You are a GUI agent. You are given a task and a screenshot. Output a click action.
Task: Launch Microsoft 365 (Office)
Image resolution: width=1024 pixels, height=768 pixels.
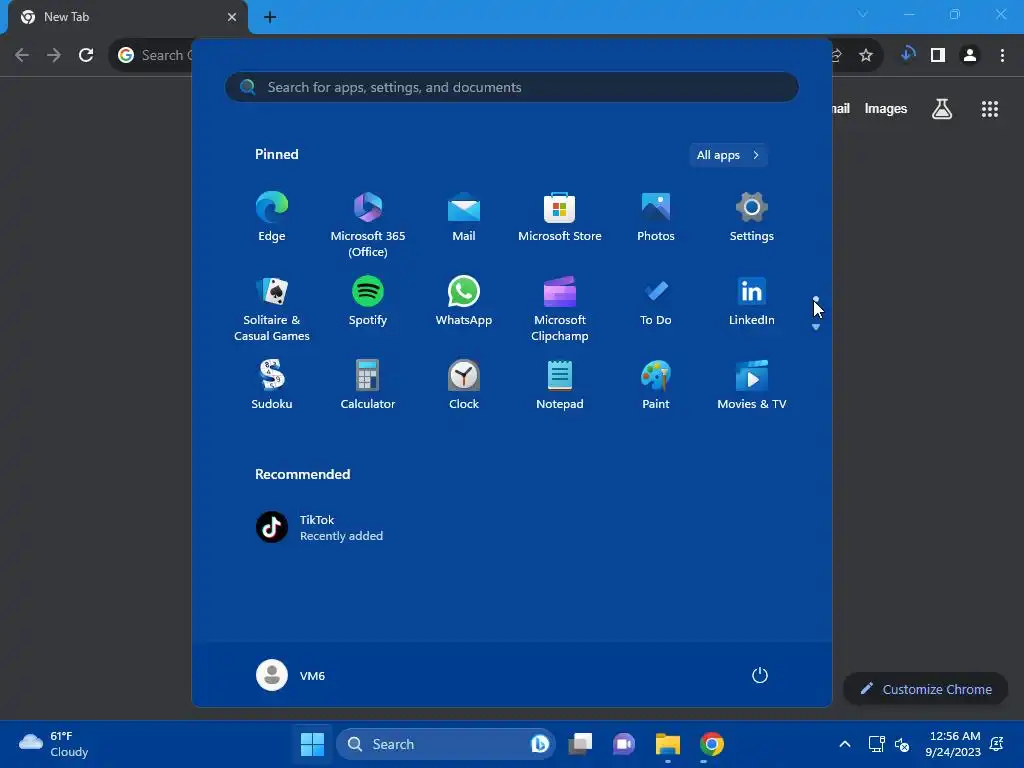coord(368,225)
